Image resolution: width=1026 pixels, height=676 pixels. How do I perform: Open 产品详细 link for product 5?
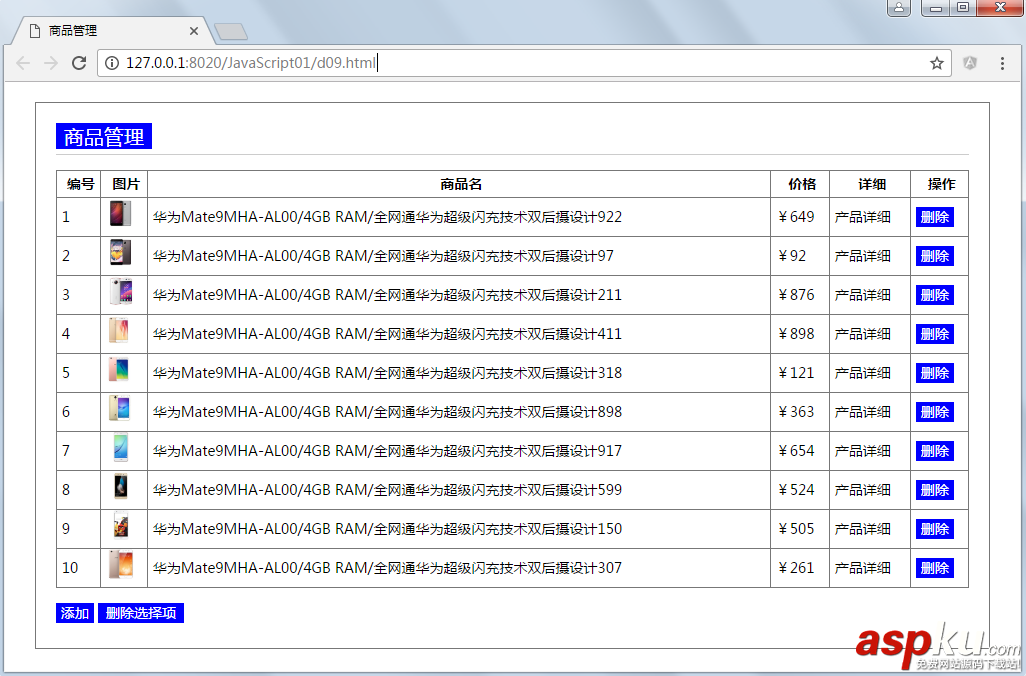pyautogui.click(x=862, y=373)
